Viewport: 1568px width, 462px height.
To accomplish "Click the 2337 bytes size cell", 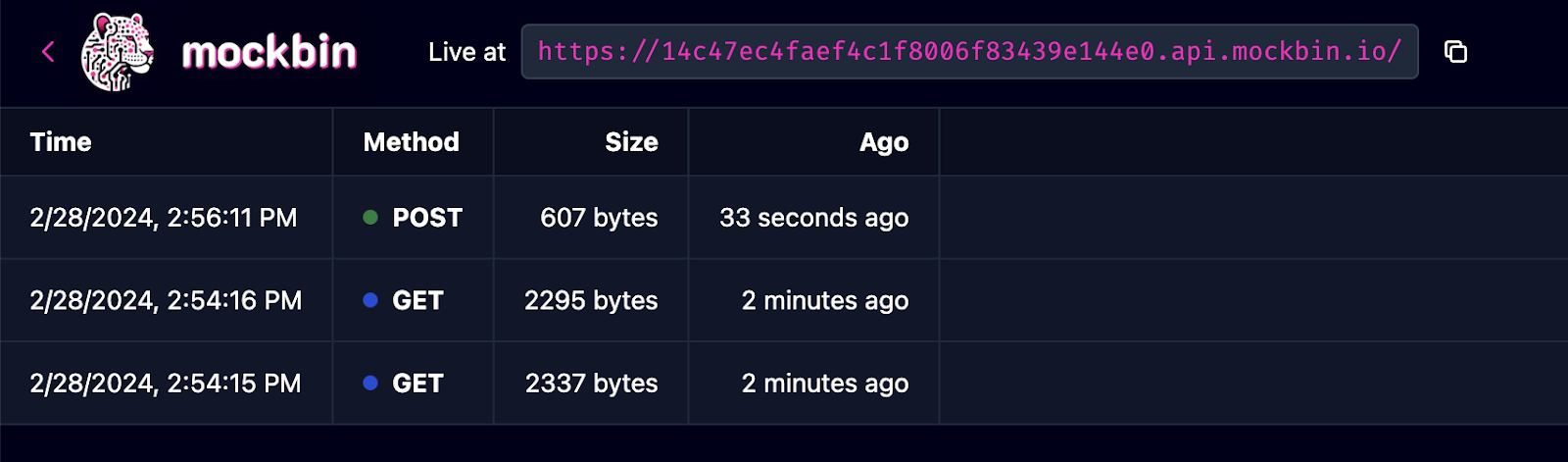I will point(591,384).
